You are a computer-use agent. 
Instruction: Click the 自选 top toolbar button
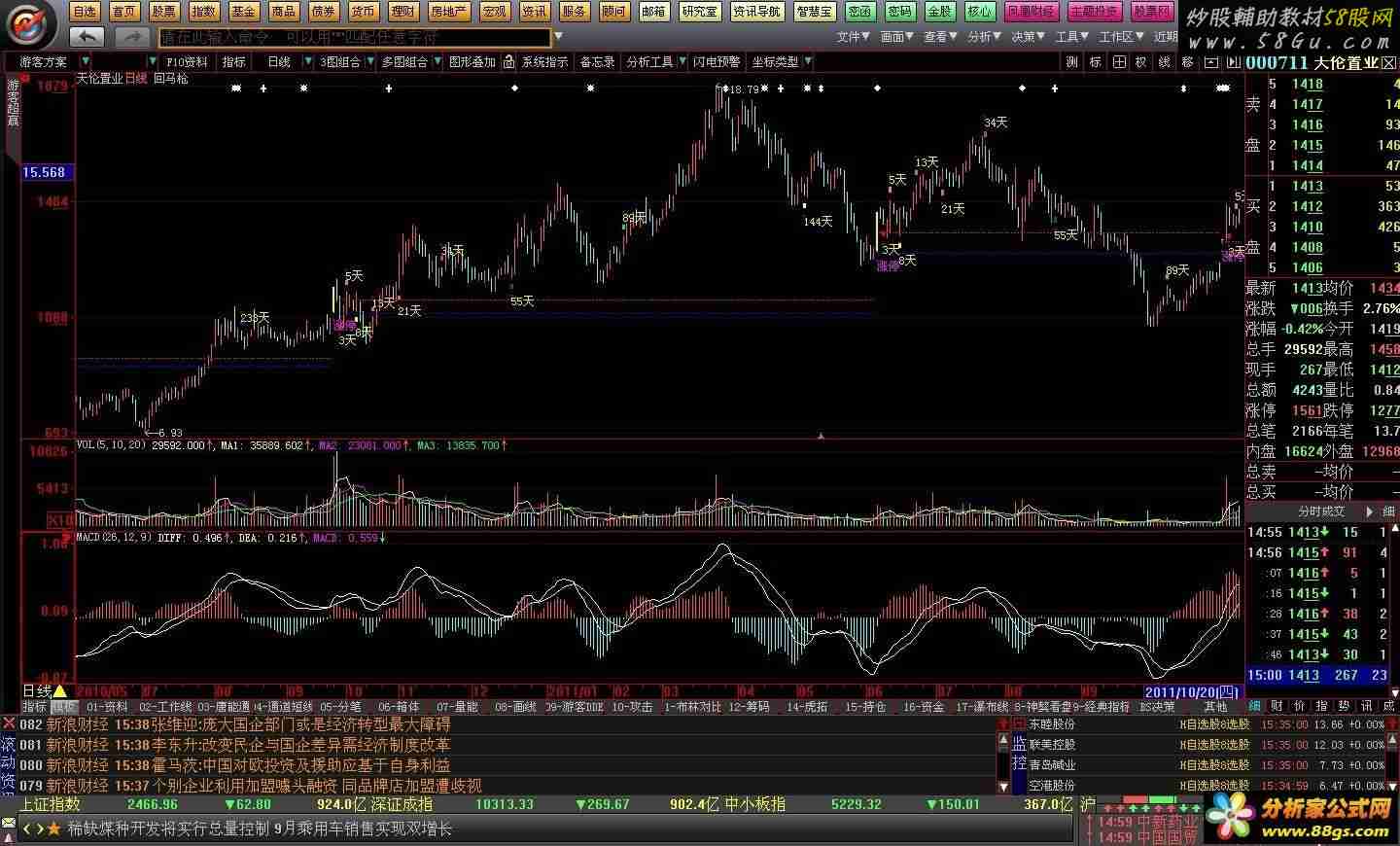click(x=86, y=12)
